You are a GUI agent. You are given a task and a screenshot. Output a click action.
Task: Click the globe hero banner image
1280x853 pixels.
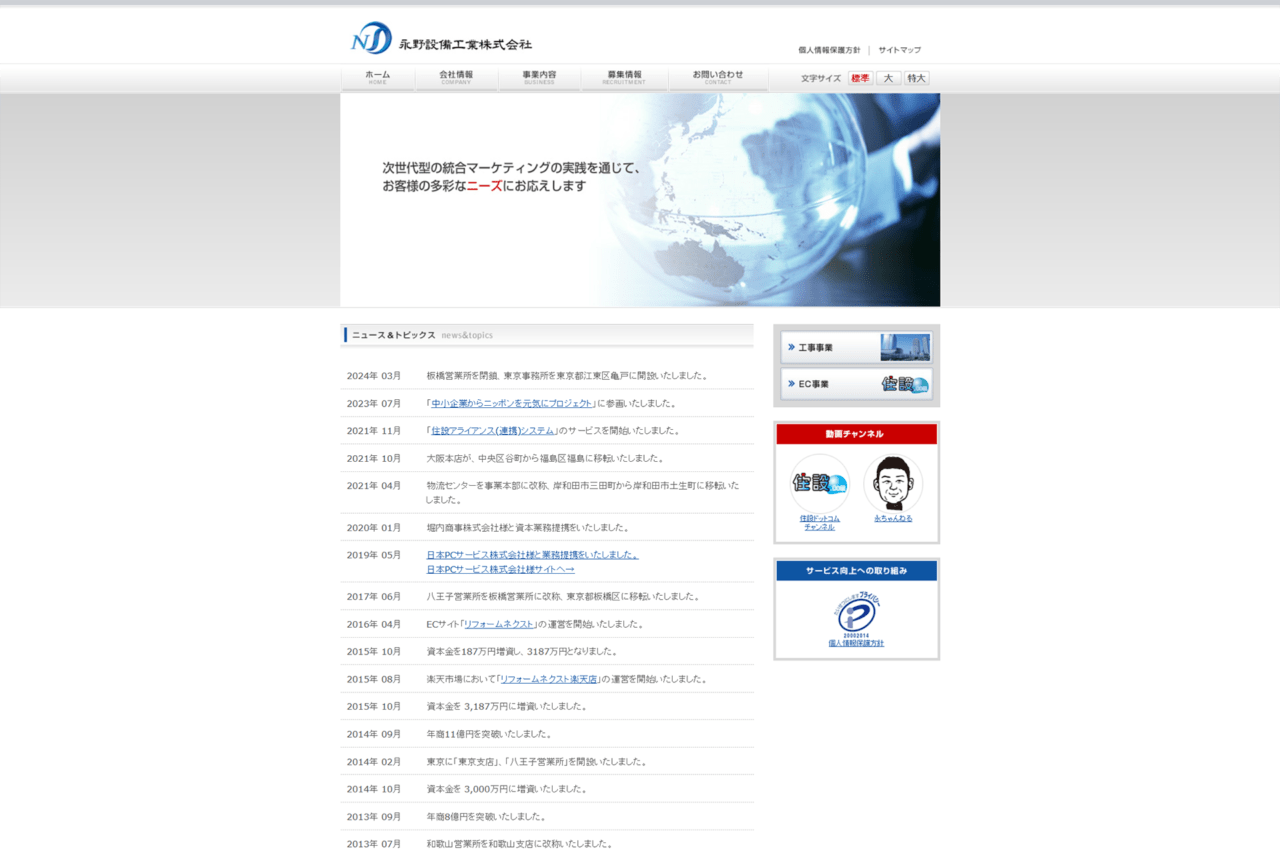click(640, 199)
